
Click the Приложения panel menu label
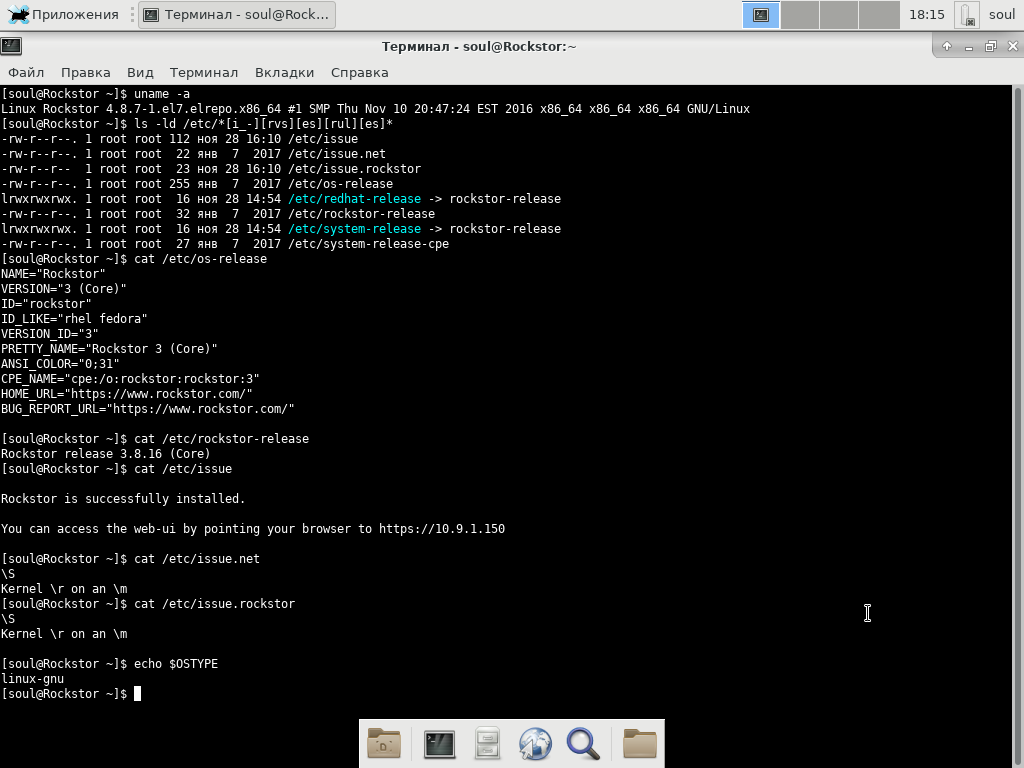coord(75,14)
